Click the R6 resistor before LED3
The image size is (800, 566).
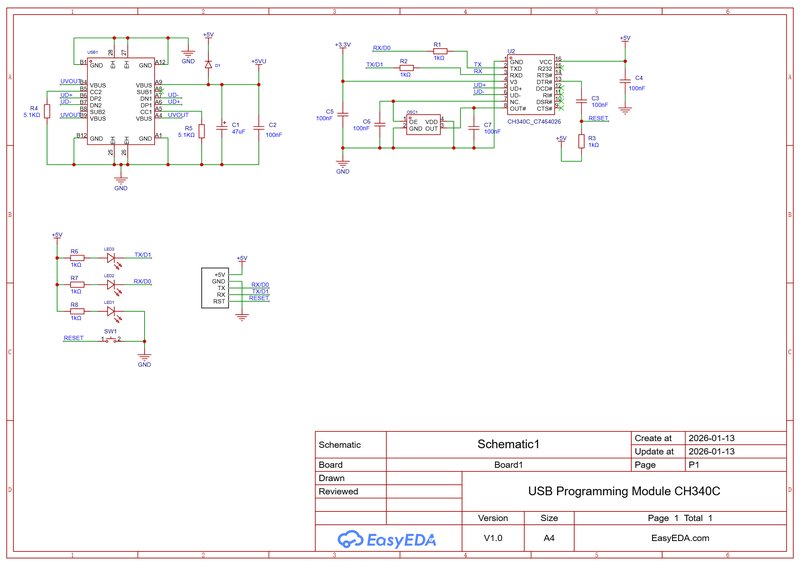pyautogui.click(x=77, y=258)
